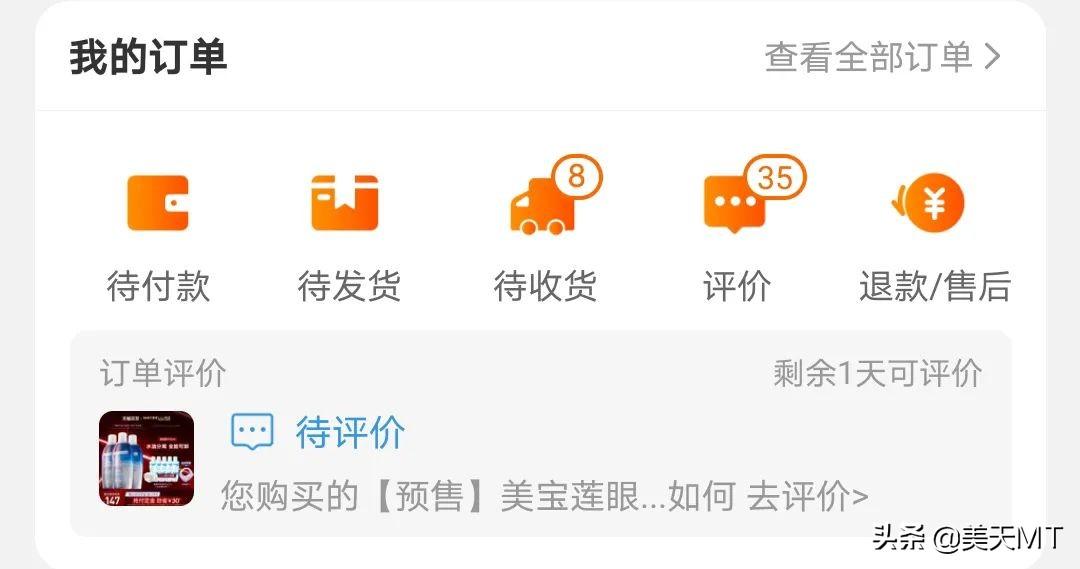The image size is (1080, 569).
Task: Tap the blue 待评价 text
Action: [x=351, y=433]
